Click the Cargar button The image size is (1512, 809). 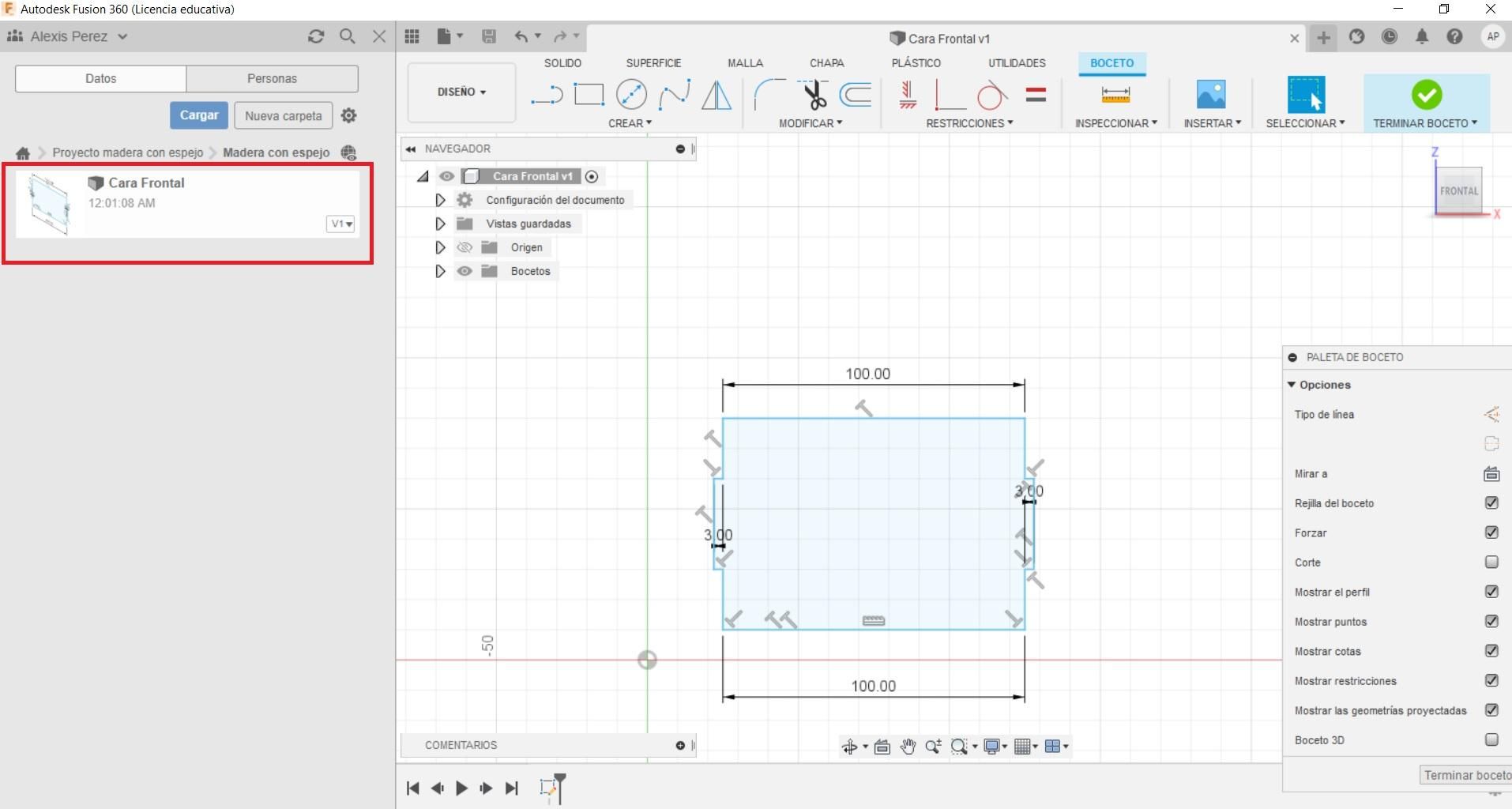pos(198,115)
